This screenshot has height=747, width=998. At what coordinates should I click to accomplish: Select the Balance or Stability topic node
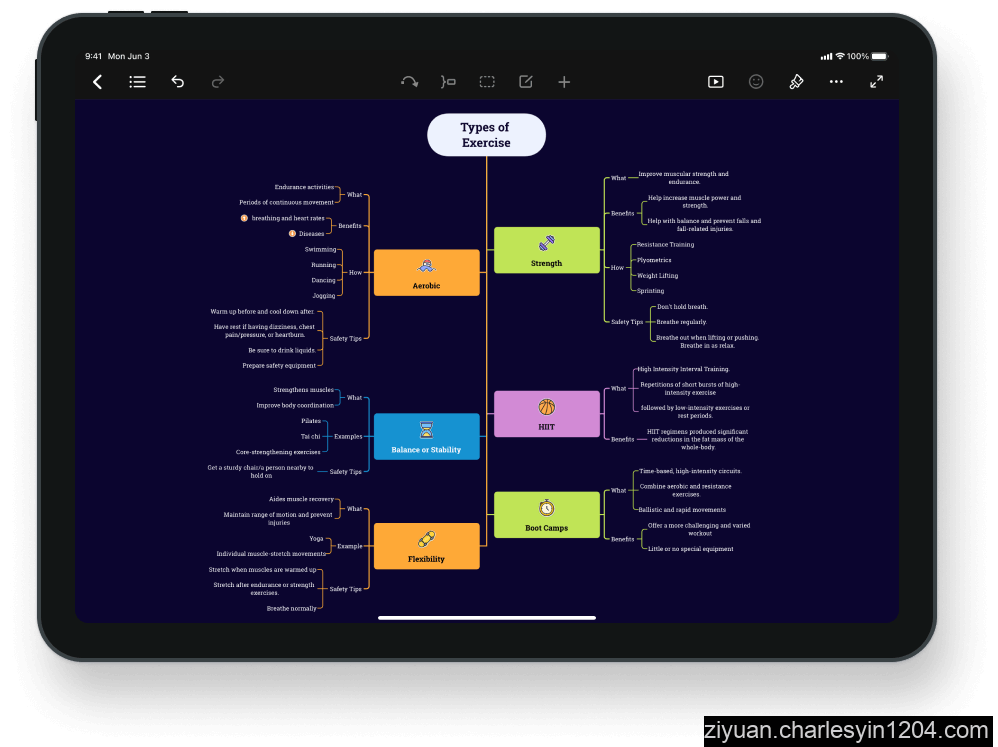(426, 436)
